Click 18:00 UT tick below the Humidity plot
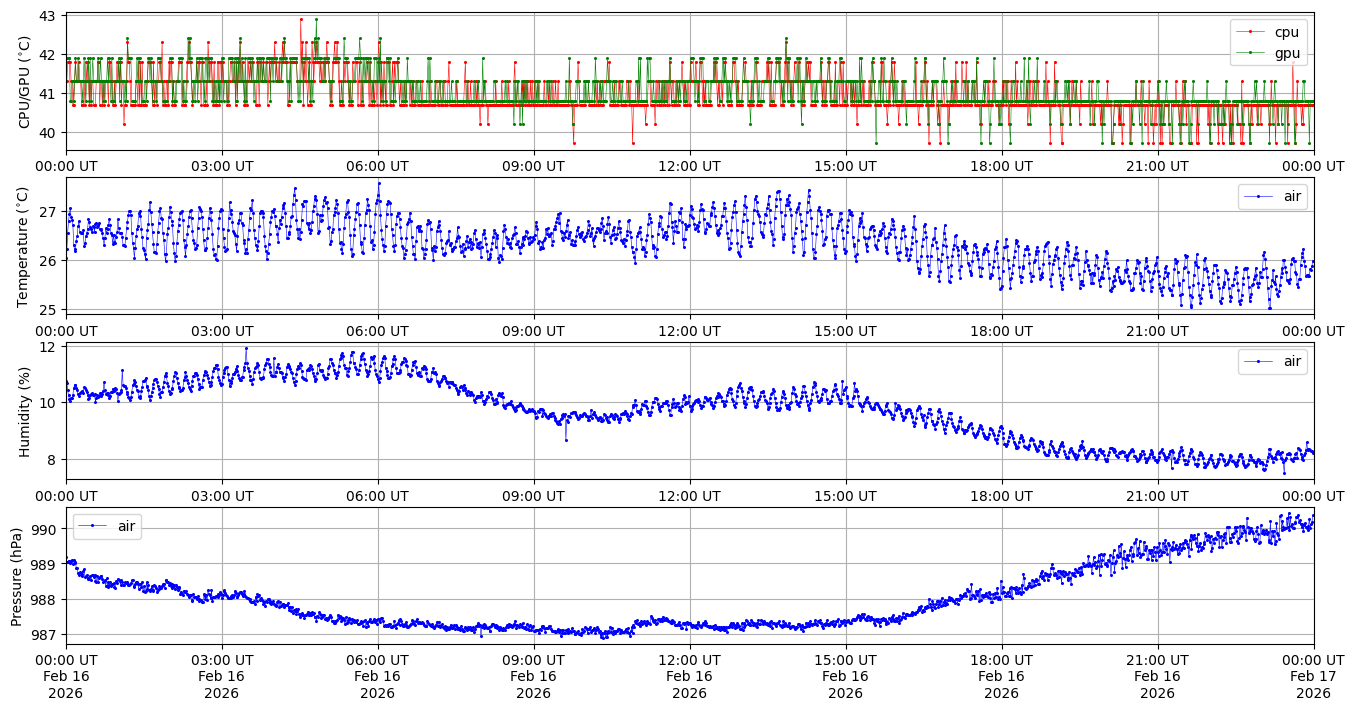 (x=1002, y=496)
